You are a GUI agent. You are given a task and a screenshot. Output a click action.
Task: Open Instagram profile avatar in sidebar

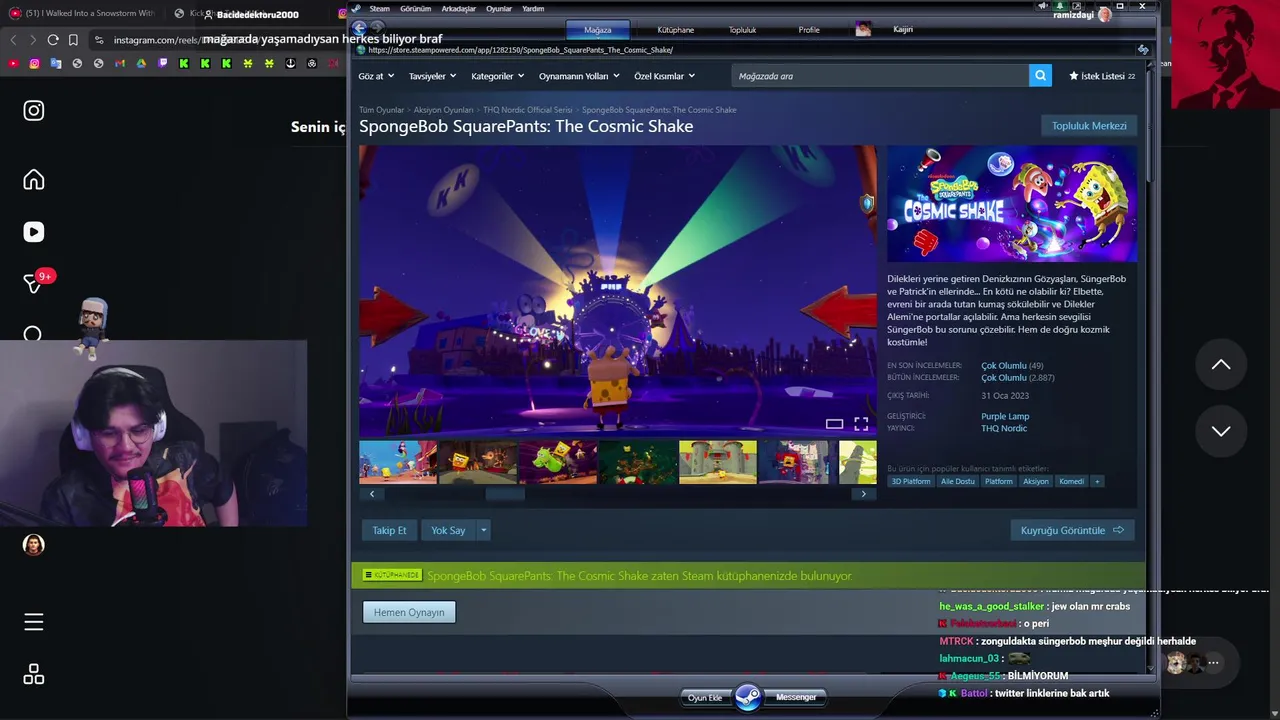pos(34,545)
